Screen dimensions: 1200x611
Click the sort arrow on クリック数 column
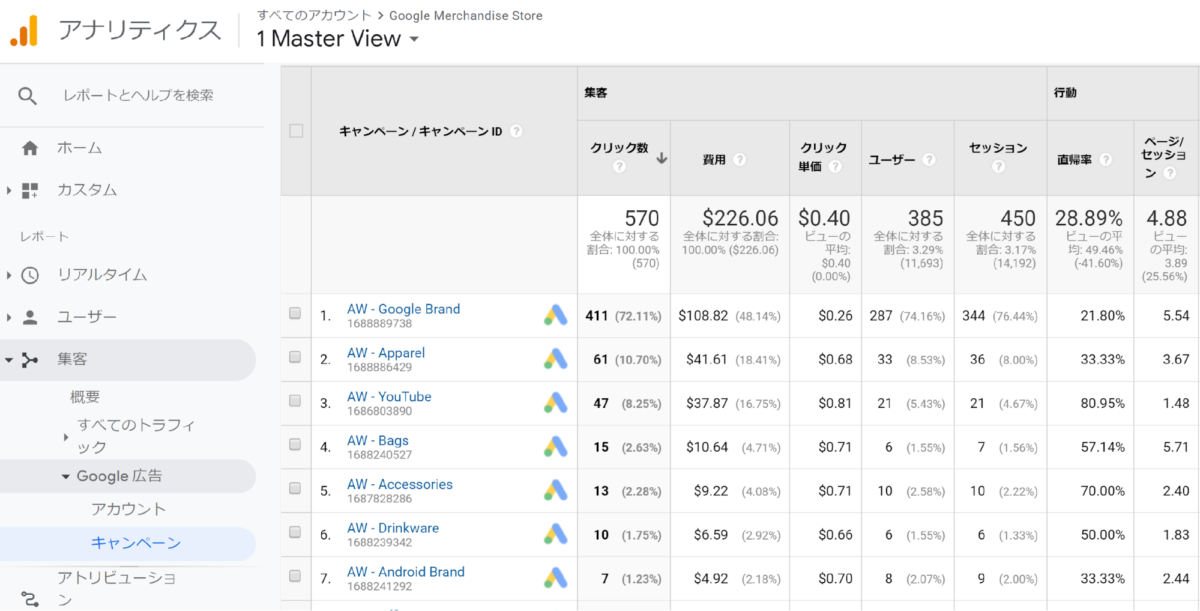pyautogui.click(x=661, y=158)
